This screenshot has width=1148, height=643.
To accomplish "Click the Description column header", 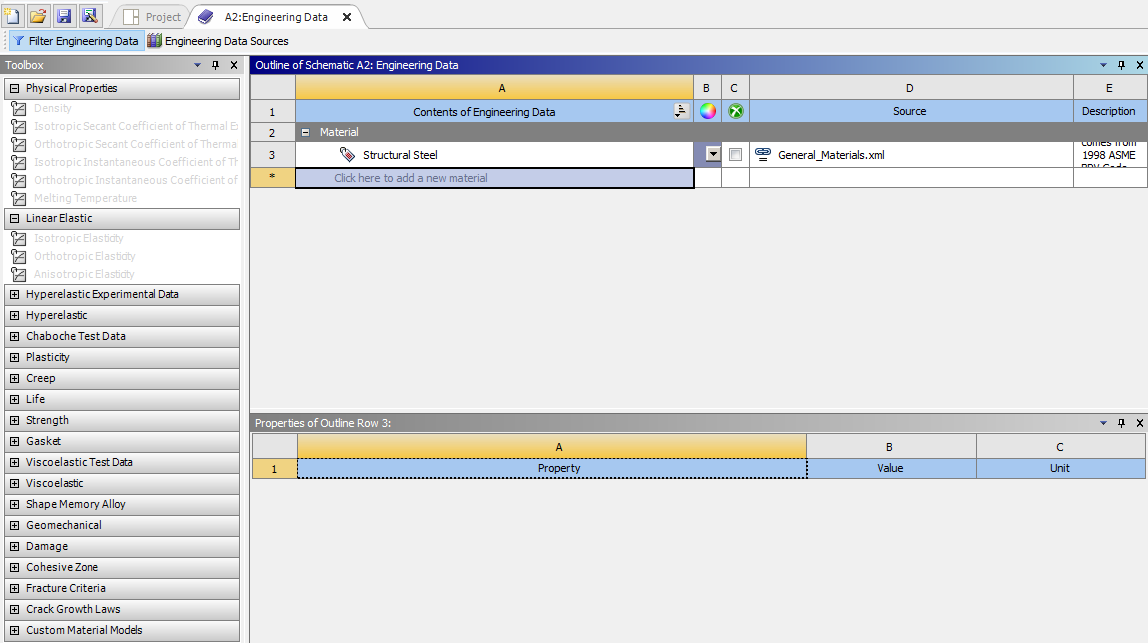I will click(x=1108, y=111).
